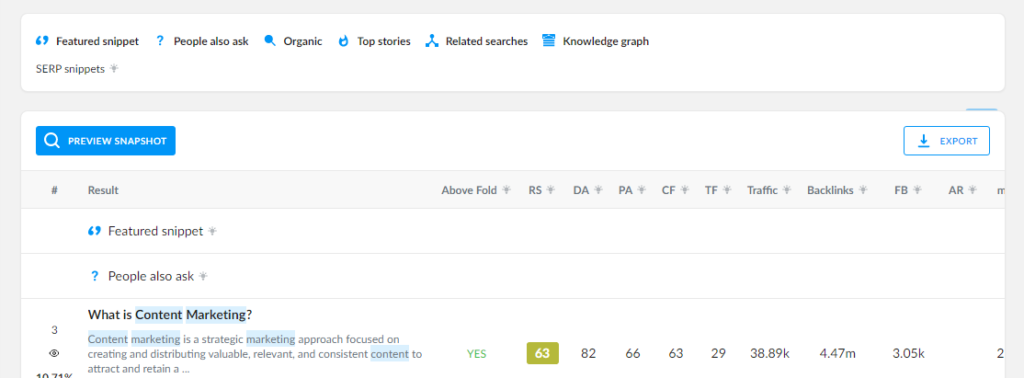Toggle the eye icon under result 3
Screen dimensions: 1024x378
point(54,353)
